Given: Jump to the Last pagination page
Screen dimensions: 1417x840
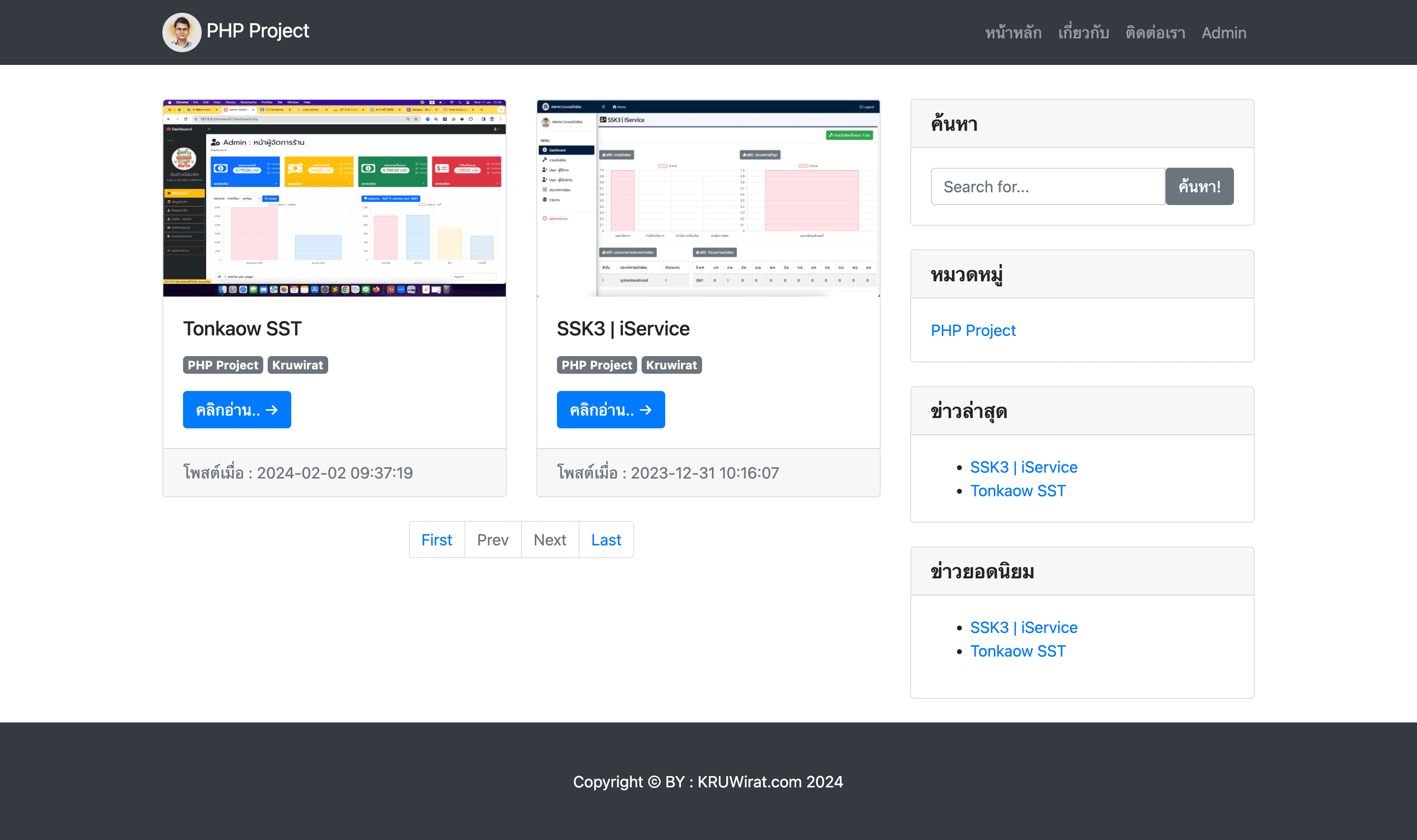Looking at the screenshot, I should (606, 540).
